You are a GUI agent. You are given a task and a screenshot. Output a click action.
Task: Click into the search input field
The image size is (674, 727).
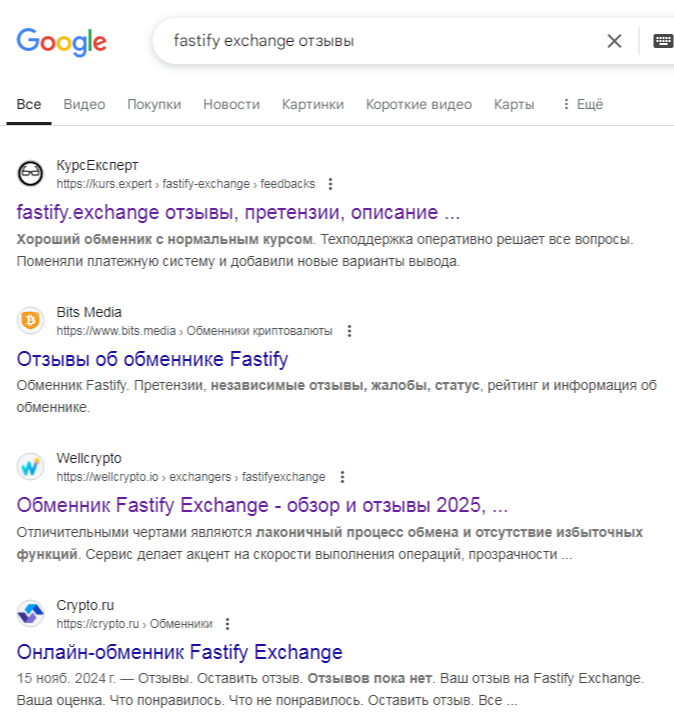(x=380, y=41)
